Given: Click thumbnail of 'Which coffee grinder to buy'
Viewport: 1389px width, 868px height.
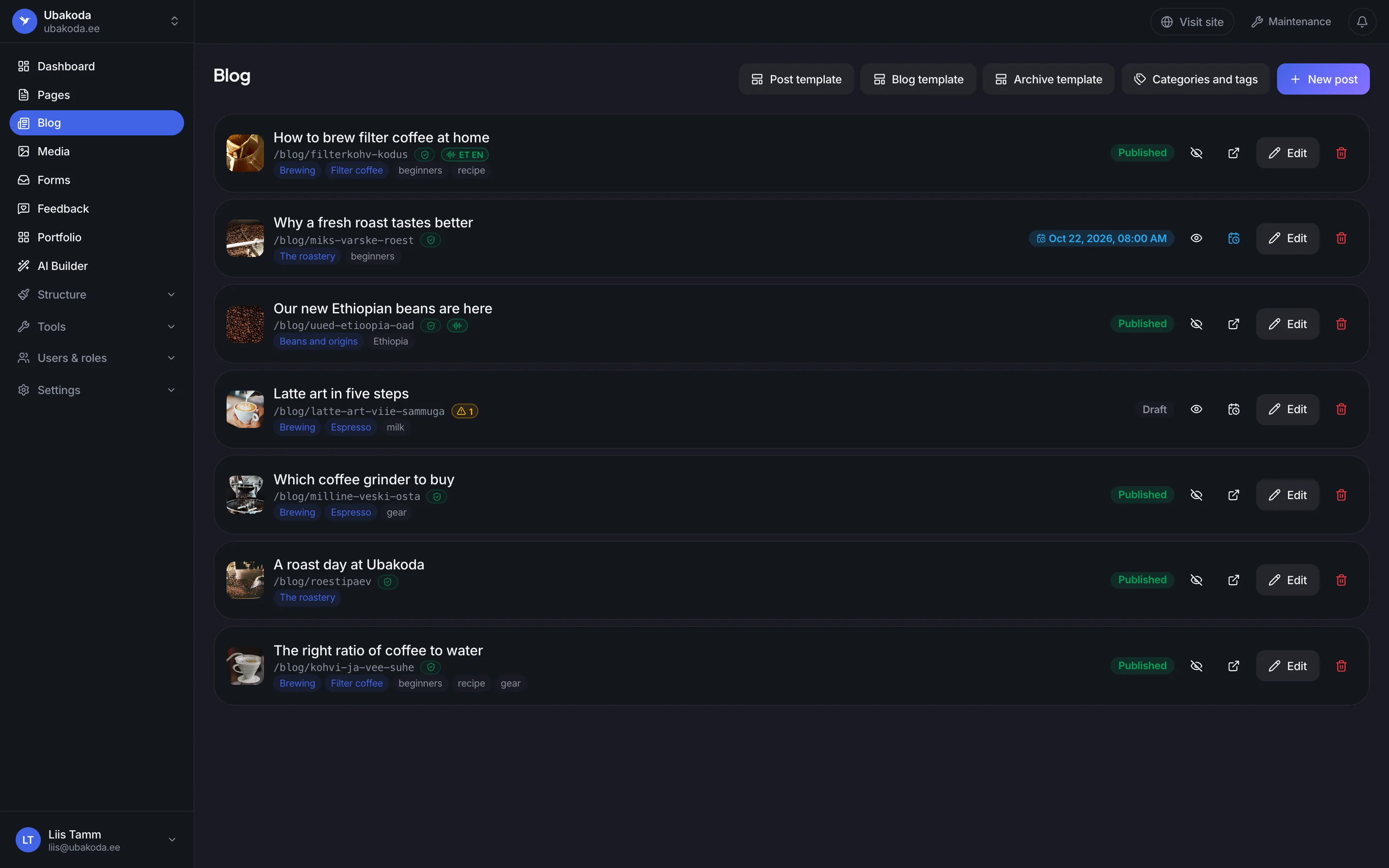Looking at the screenshot, I should coord(245,495).
